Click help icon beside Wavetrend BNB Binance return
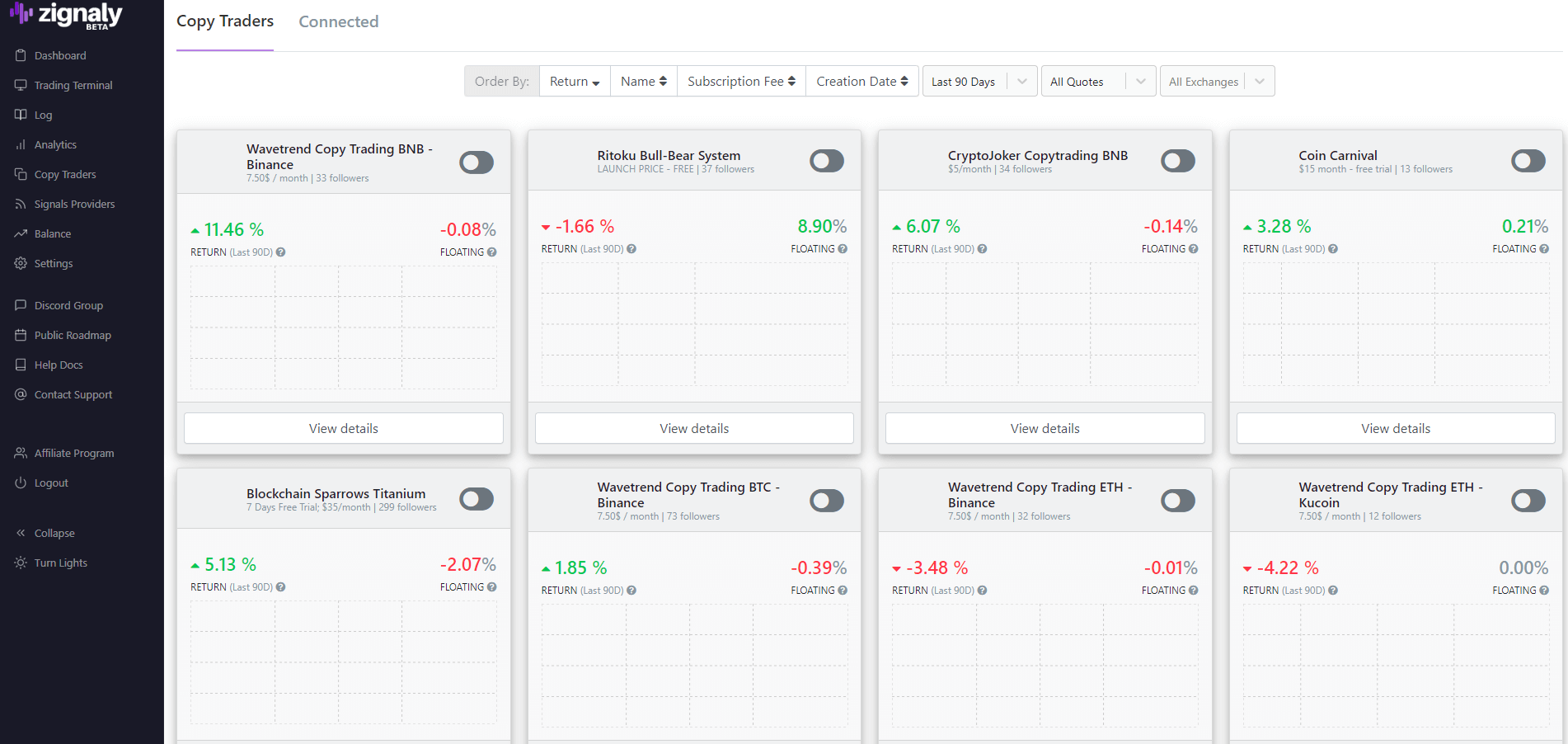 280,252
